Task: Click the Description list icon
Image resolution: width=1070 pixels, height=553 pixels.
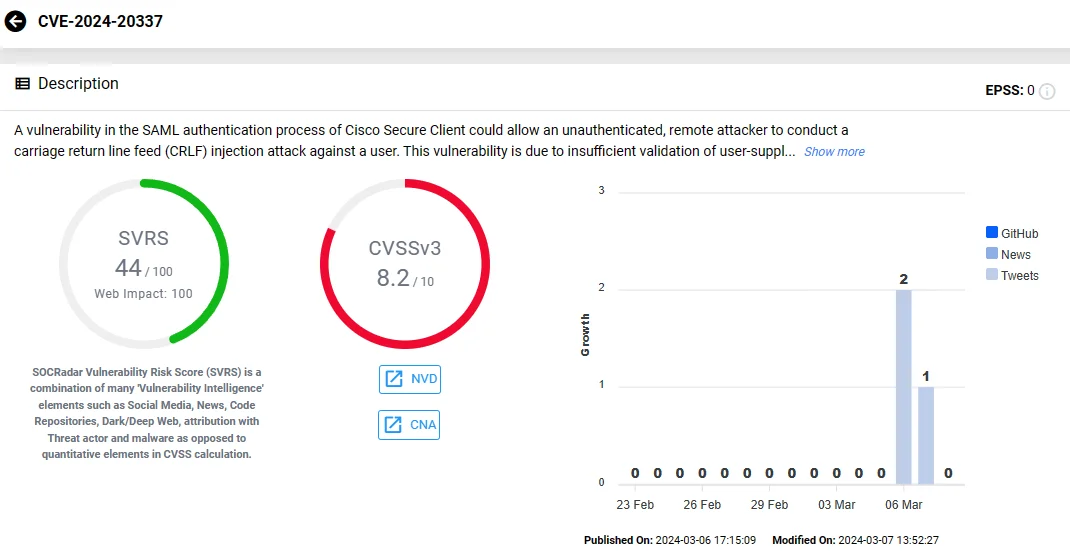Action: pyautogui.click(x=23, y=84)
